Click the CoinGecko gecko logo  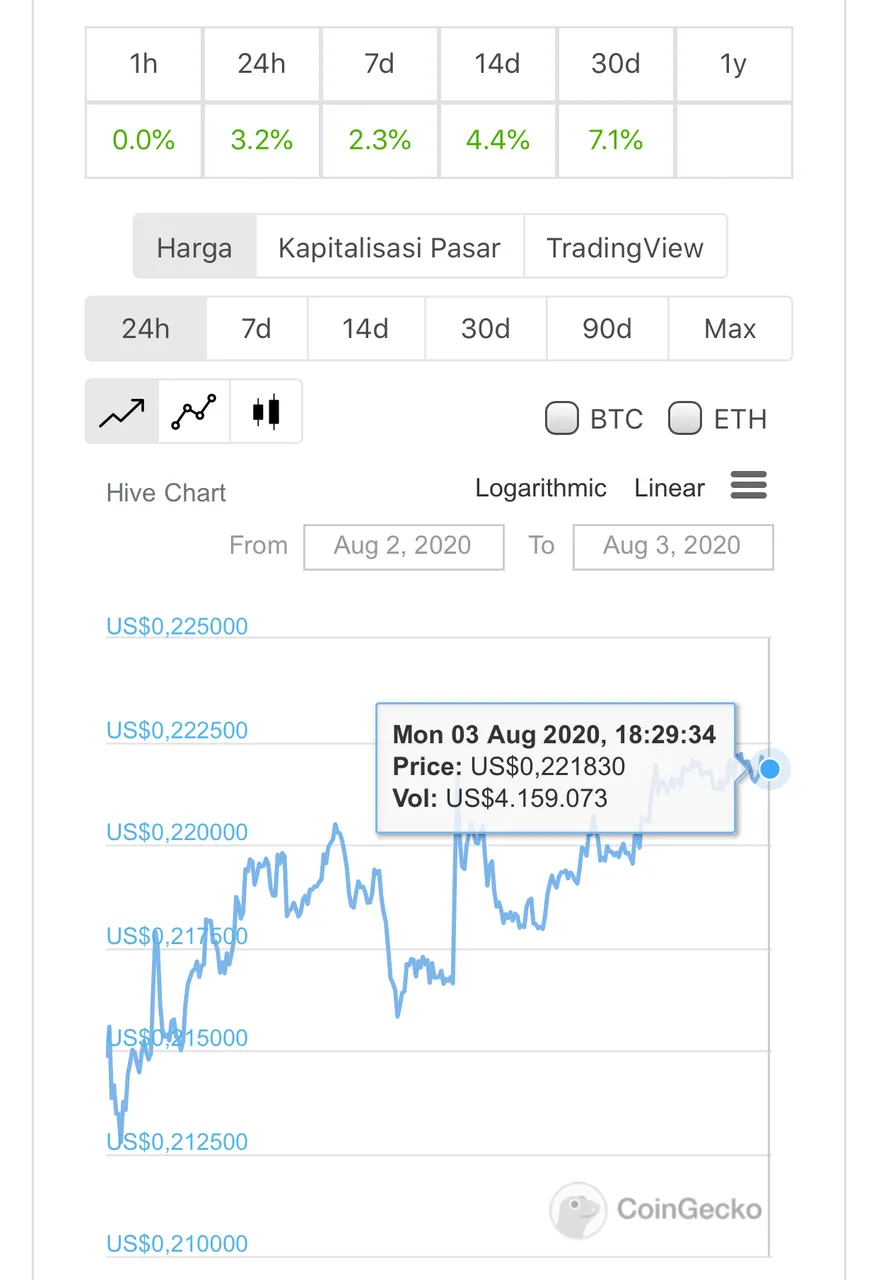tap(578, 1210)
